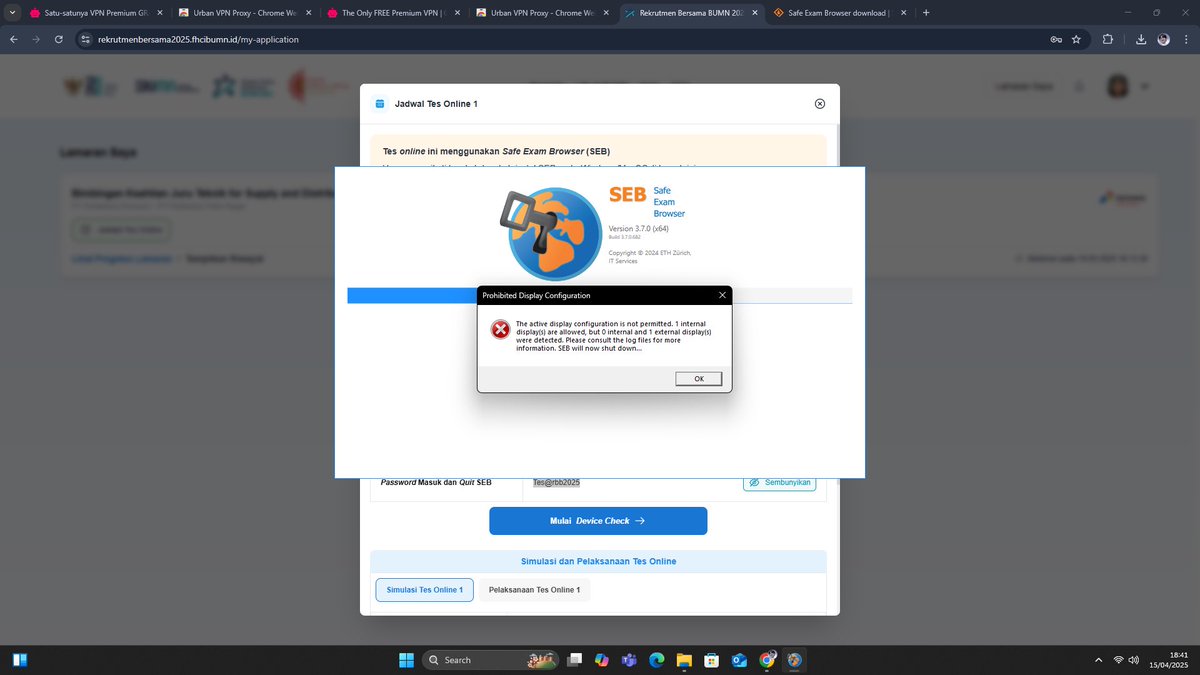
Task: Click the red error icon in the dialog
Action: tap(499, 329)
